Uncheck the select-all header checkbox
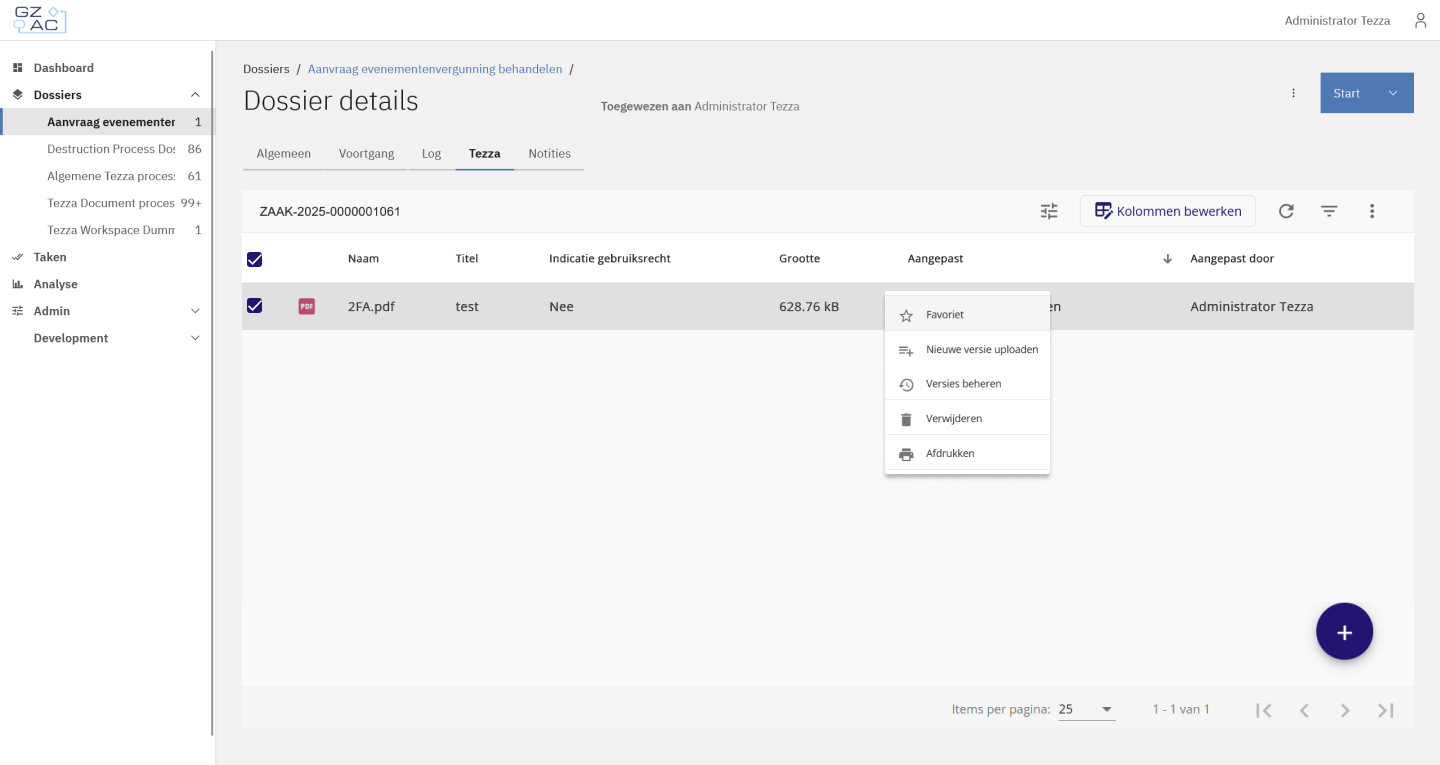1440x765 pixels. [x=254, y=259]
